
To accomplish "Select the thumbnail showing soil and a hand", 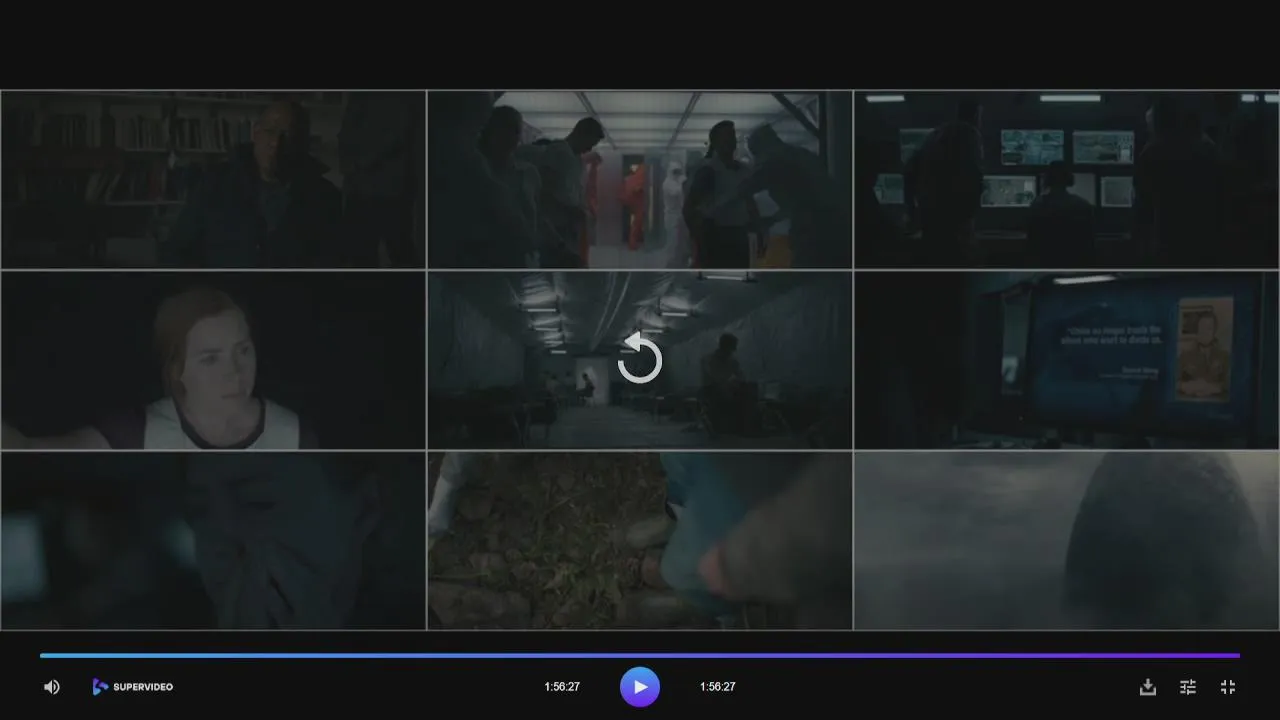I will coord(640,540).
